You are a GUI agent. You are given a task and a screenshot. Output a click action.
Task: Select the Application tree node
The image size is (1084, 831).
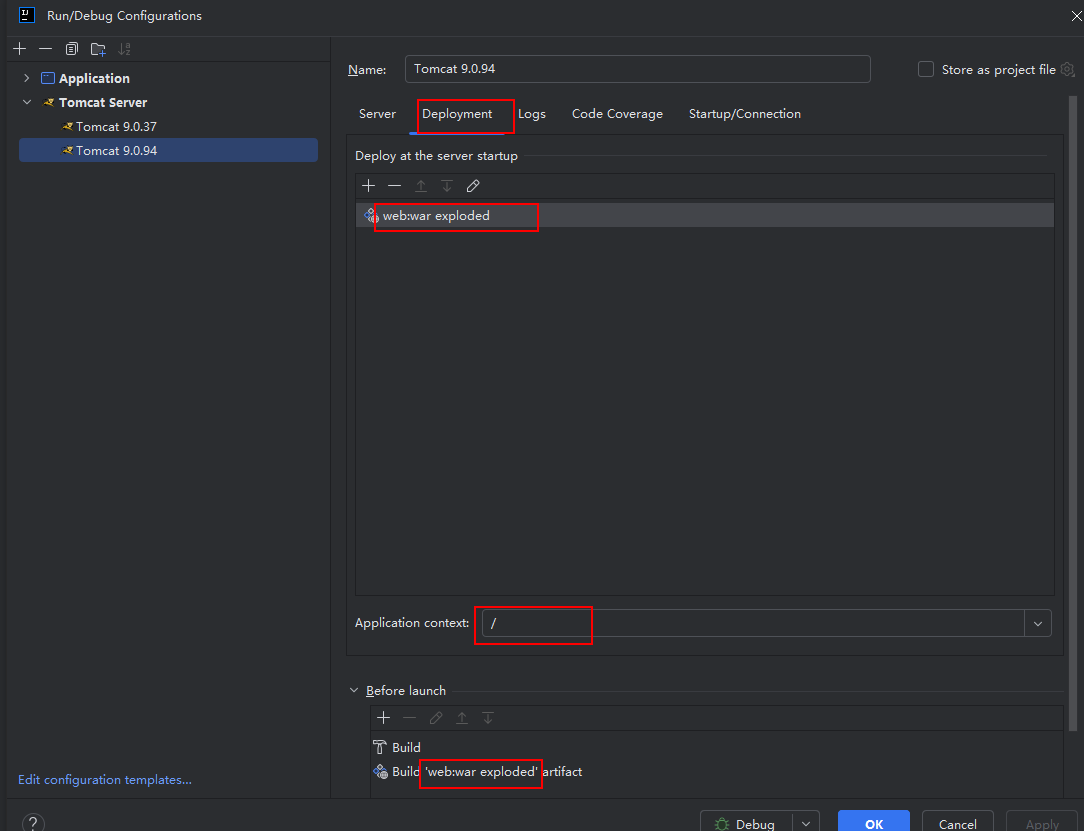tap(94, 78)
